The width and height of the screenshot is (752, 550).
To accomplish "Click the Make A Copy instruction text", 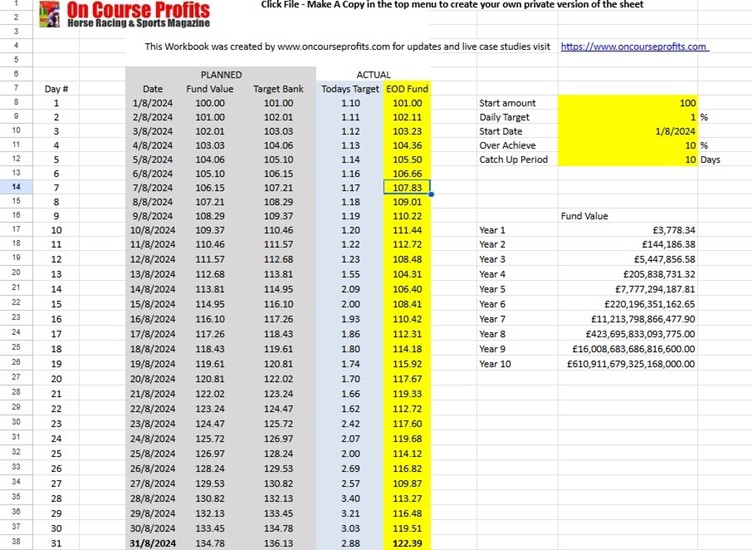I will click(x=452, y=4).
